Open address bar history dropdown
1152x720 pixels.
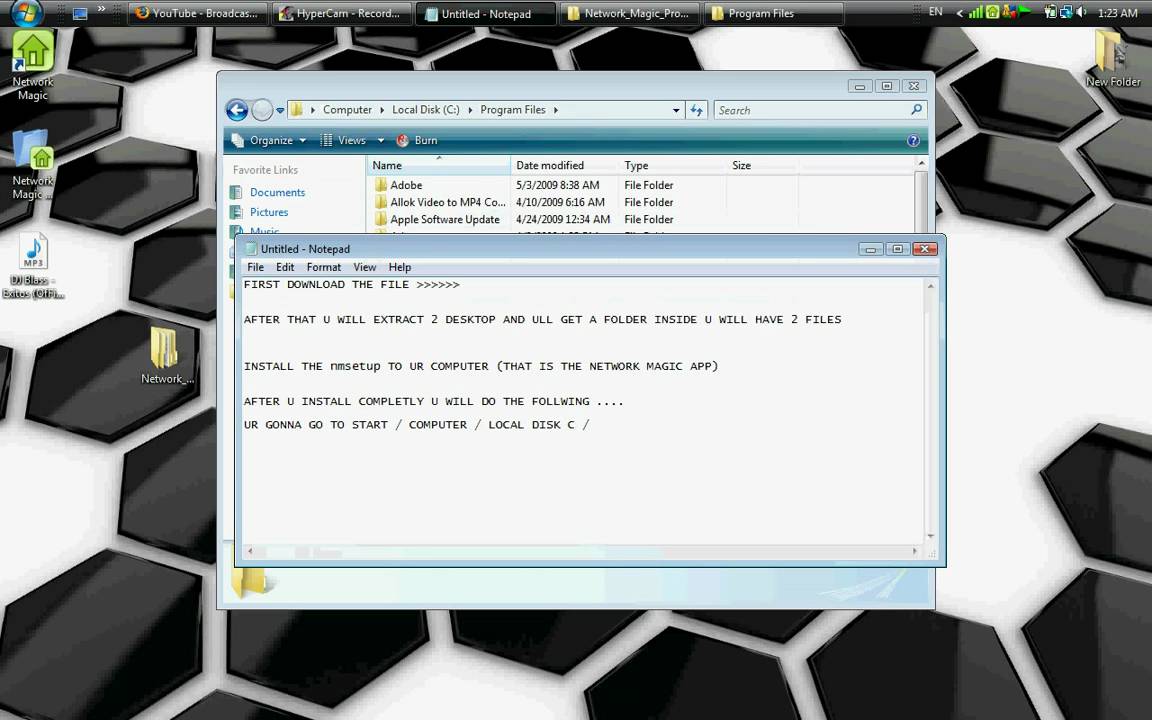click(676, 110)
